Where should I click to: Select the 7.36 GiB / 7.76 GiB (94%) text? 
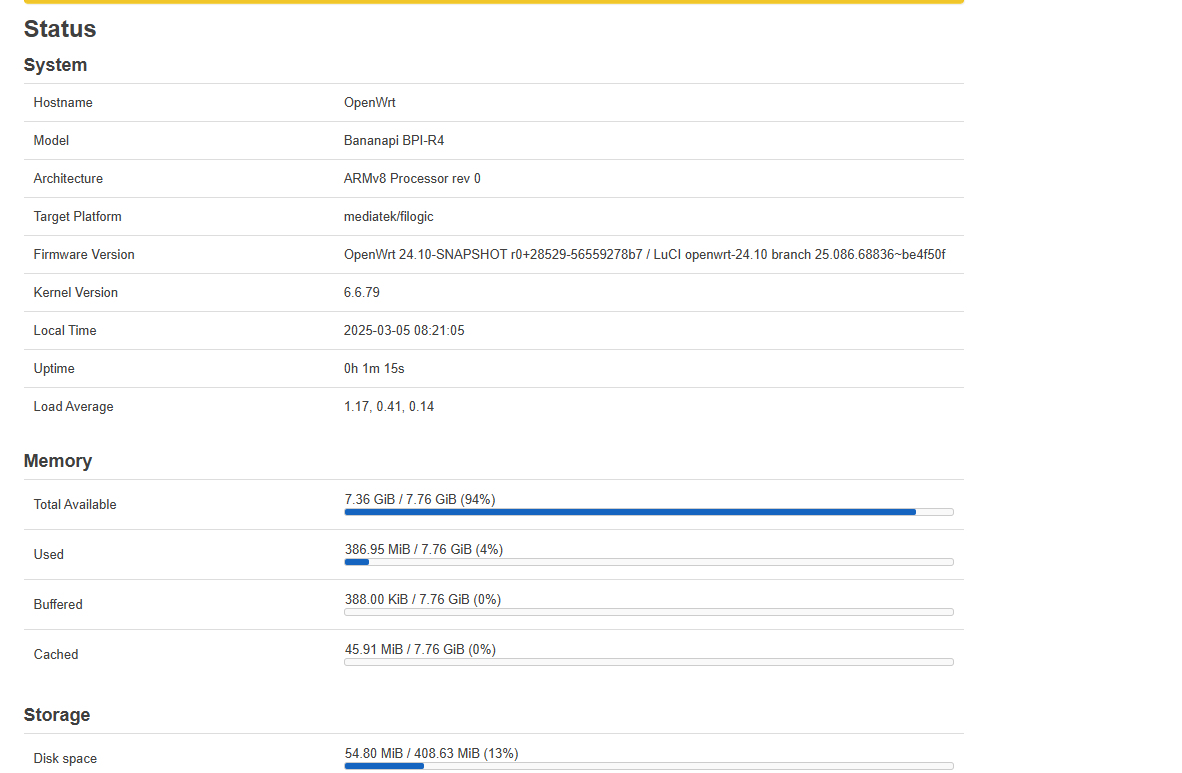(x=420, y=499)
